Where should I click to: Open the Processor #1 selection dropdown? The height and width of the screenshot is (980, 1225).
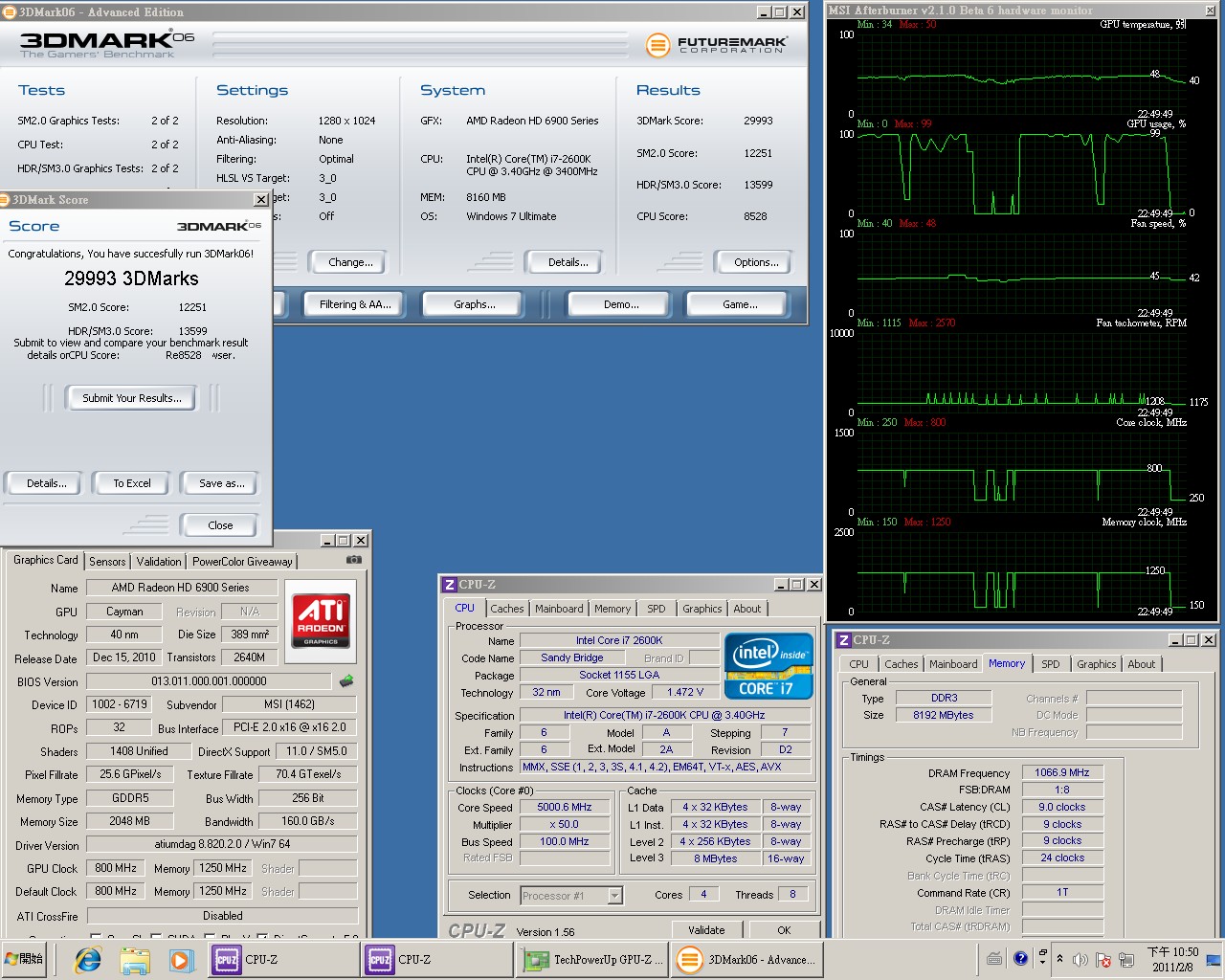click(614, 896)
